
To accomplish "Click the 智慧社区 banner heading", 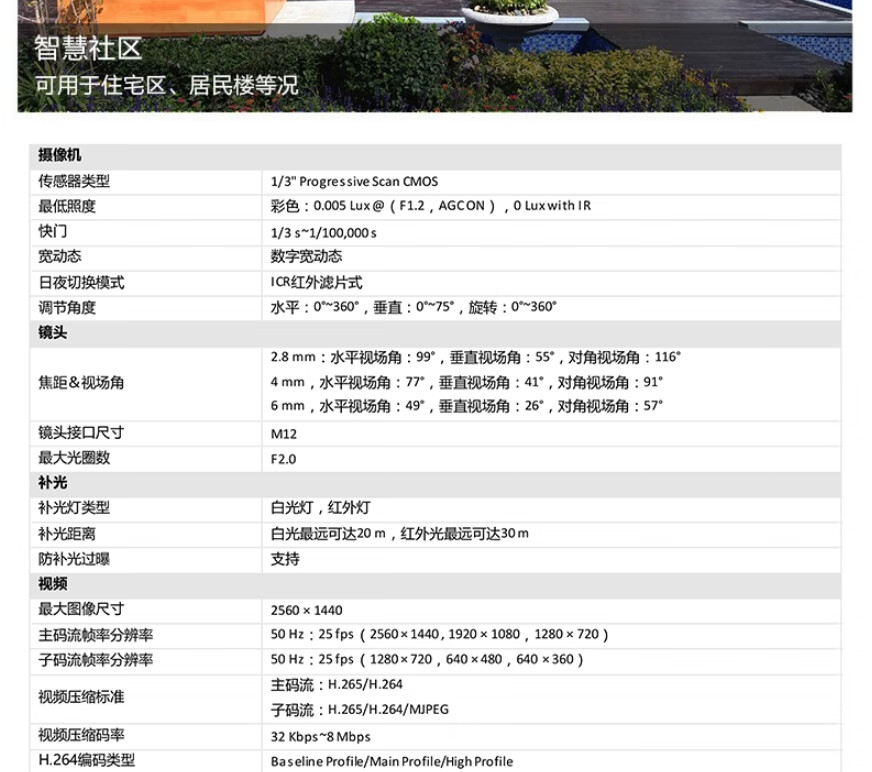I will [88, 48].
